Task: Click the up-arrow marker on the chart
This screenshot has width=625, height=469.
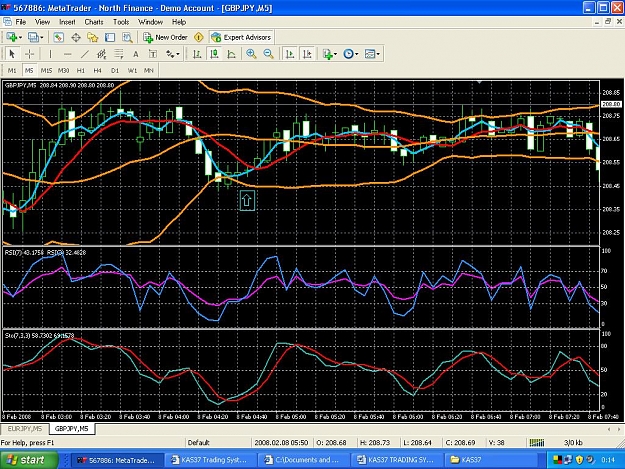Action: (247, 200)
